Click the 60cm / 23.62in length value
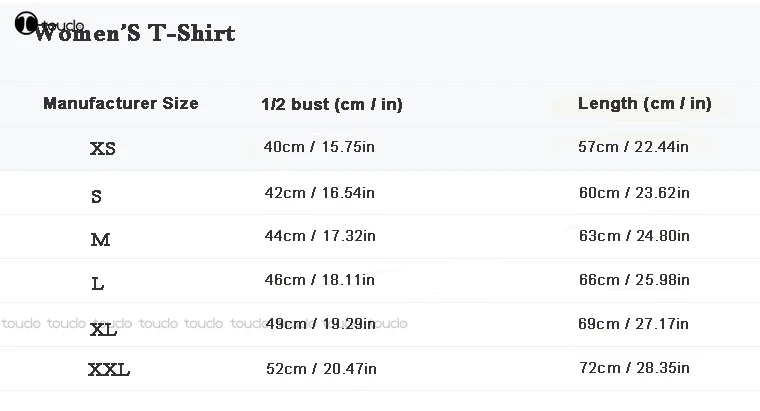 pyautogui.click(x=634, y=192)
